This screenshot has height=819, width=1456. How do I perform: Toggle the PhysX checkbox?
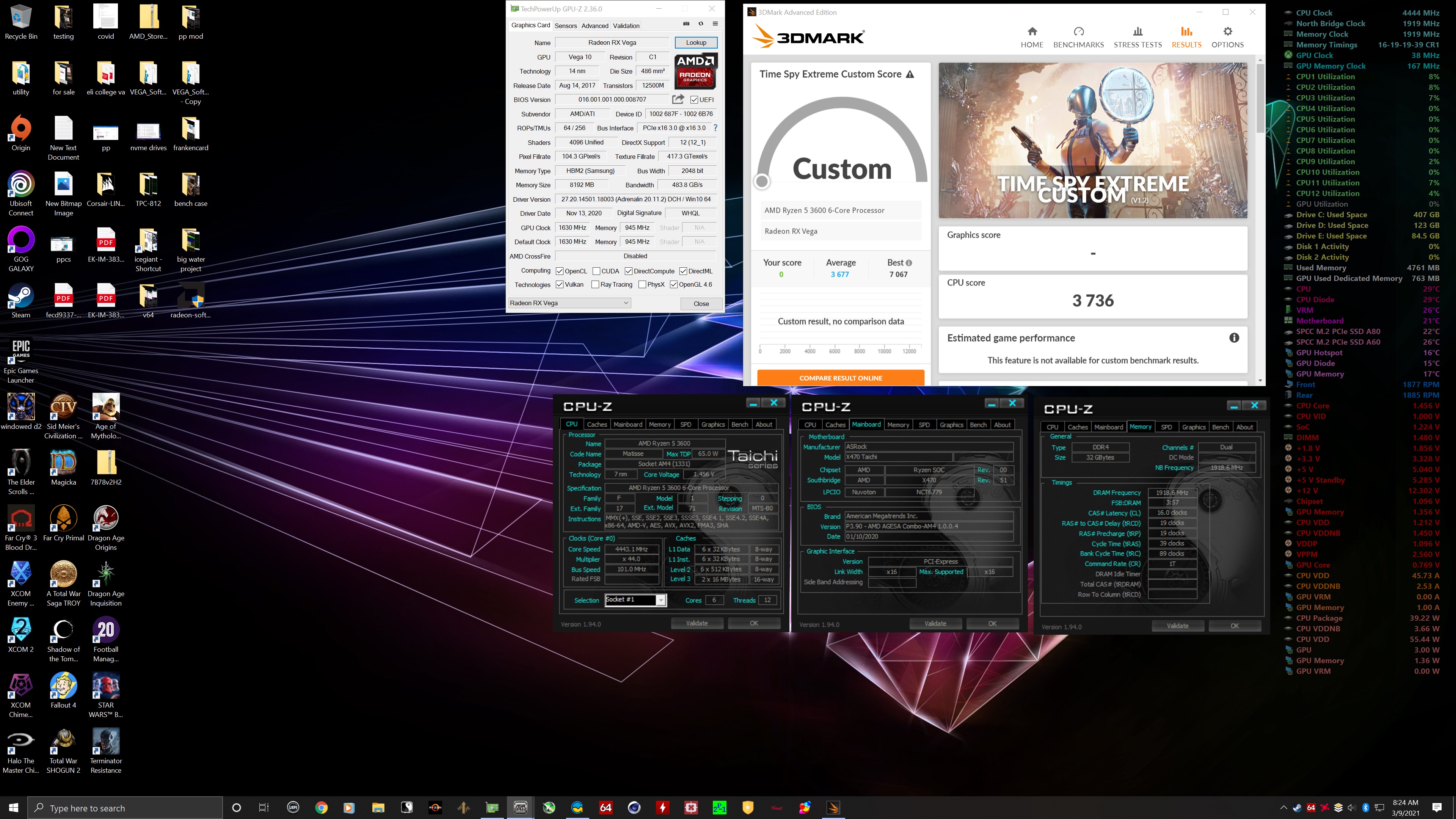(642, 284)
